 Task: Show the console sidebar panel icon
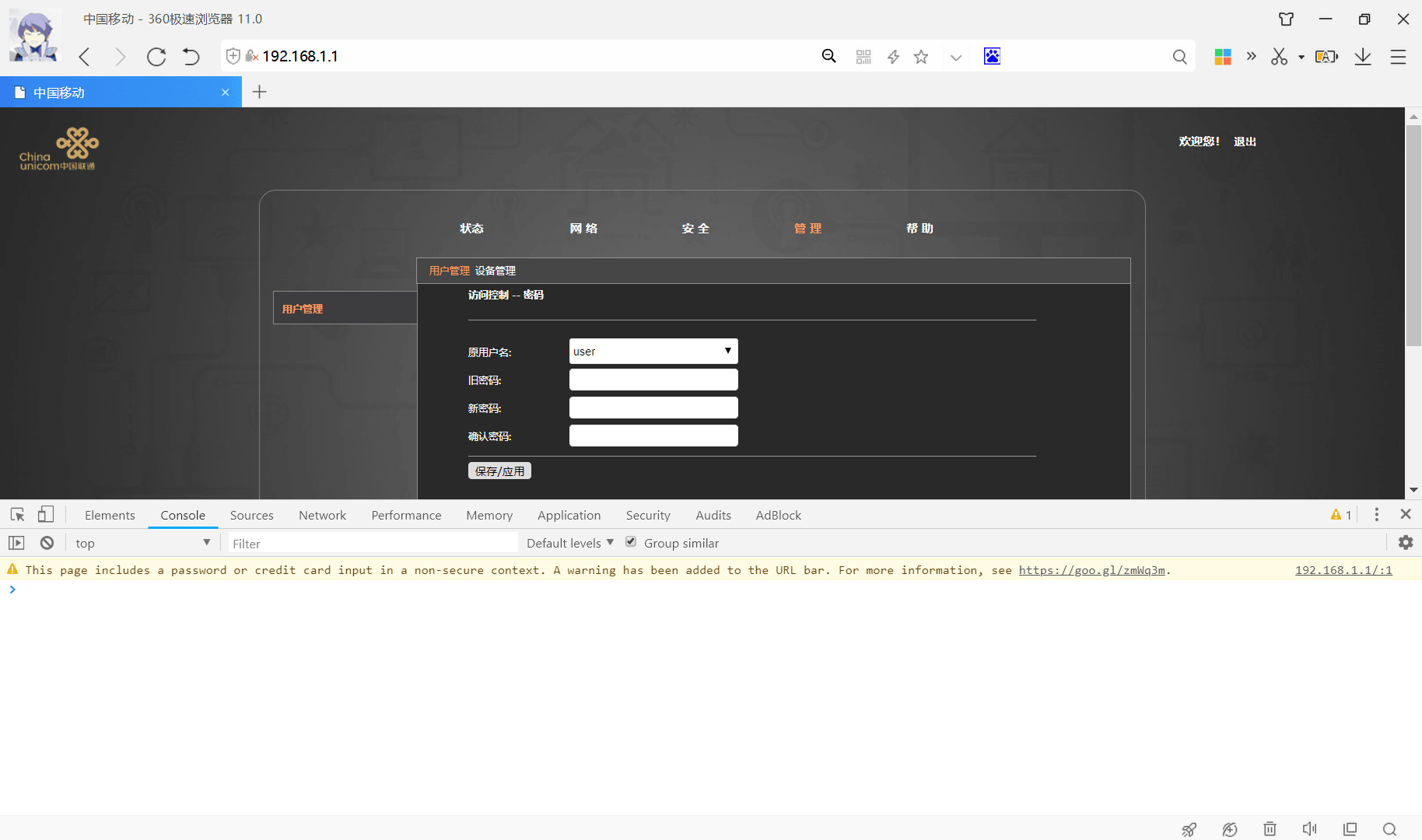[x=16, y=543]
